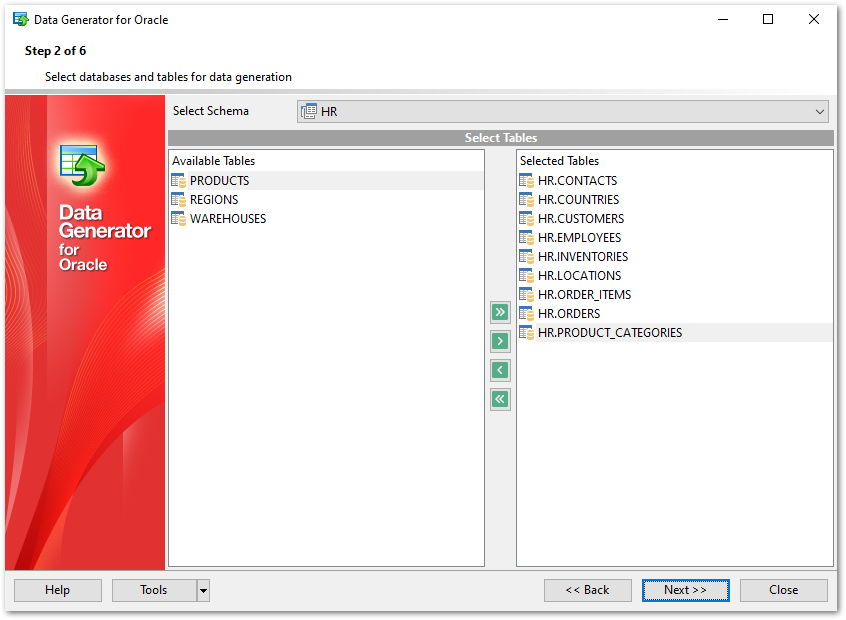This screenshot has height=620, width=846.
Task: Select REGIONS in Available Tables
Action: pyautogui.click(x=326, y=200)
